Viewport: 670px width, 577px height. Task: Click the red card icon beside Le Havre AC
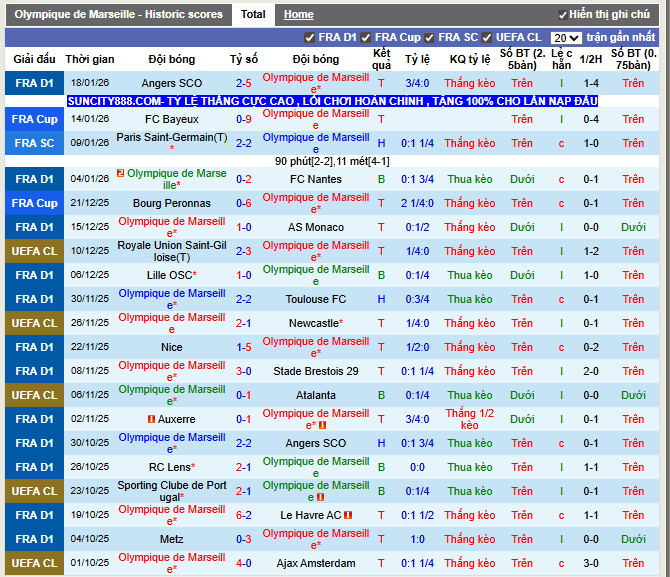[348, 515]
